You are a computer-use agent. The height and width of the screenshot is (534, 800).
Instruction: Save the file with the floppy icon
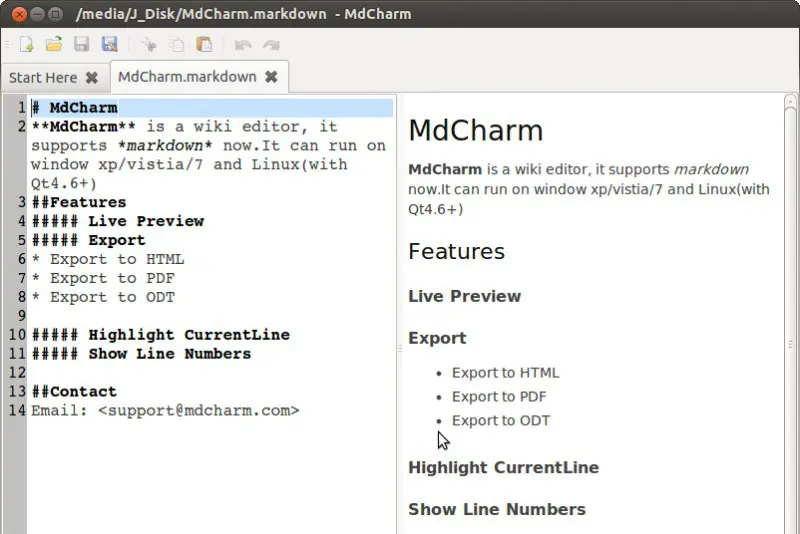click(82, 44)
